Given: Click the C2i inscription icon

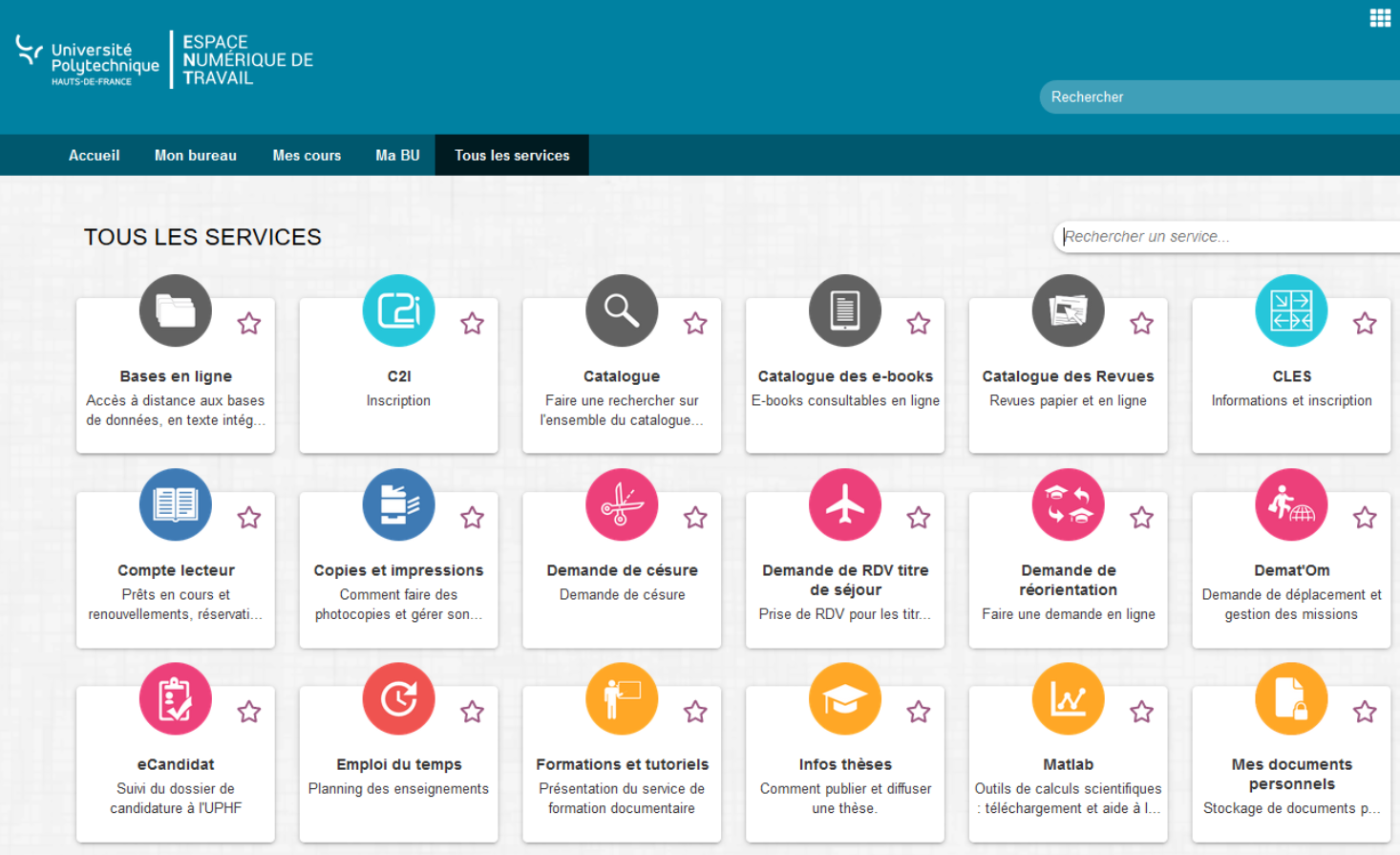Looking at the screenshot, I should tap(398, 310).
